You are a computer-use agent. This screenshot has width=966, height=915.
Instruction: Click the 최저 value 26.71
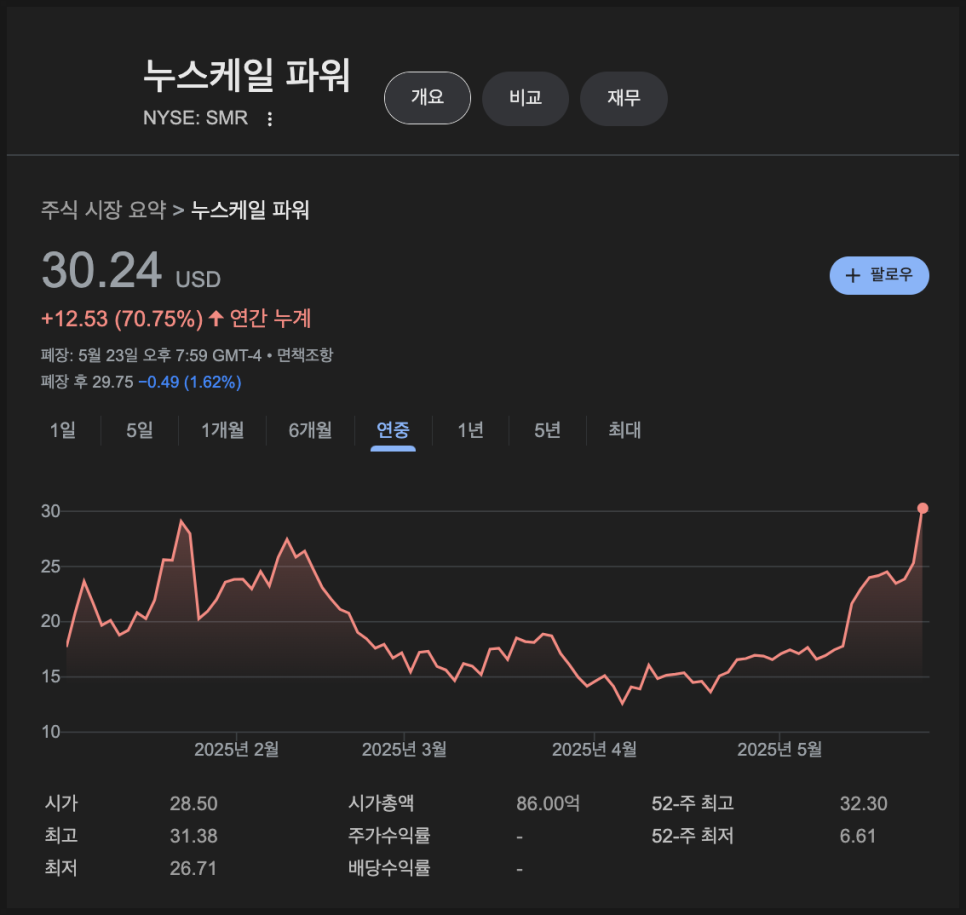[x=193, y=869]
